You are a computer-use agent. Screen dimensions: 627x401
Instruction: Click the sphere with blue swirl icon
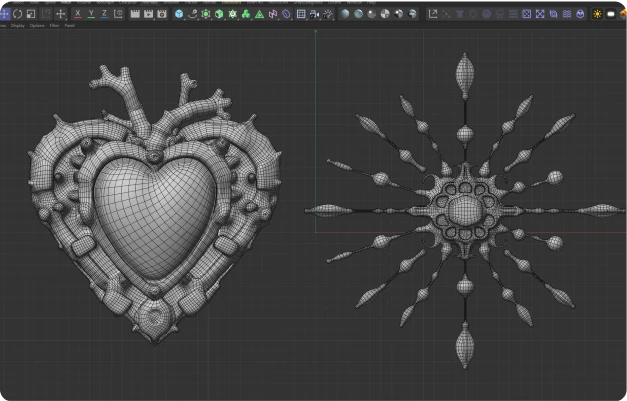point(412,14)
